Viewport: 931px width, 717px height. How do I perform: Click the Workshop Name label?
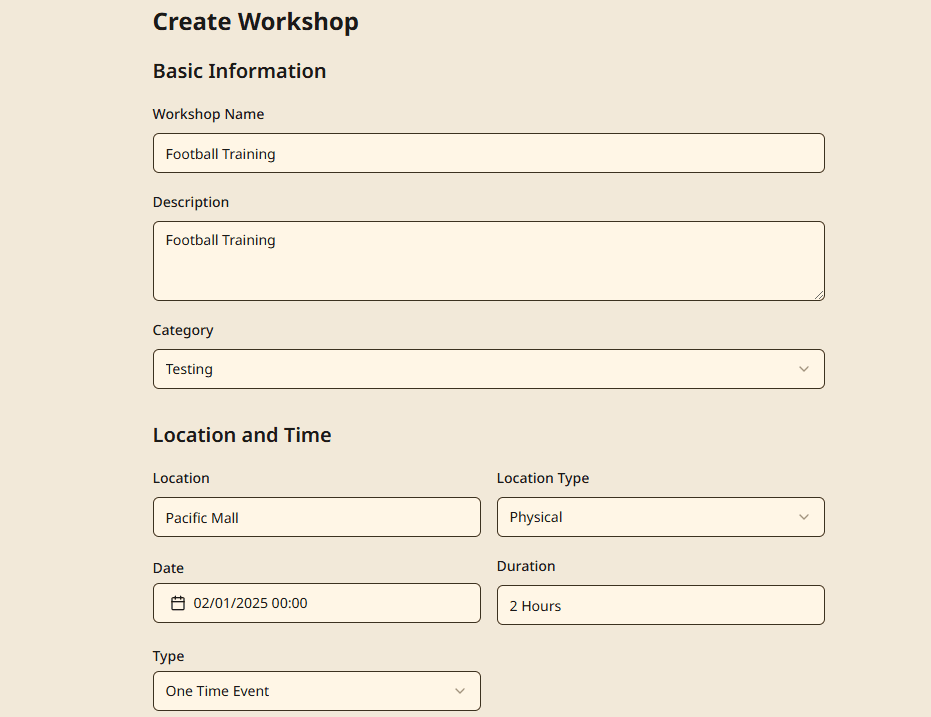click(x=208, y=114)
